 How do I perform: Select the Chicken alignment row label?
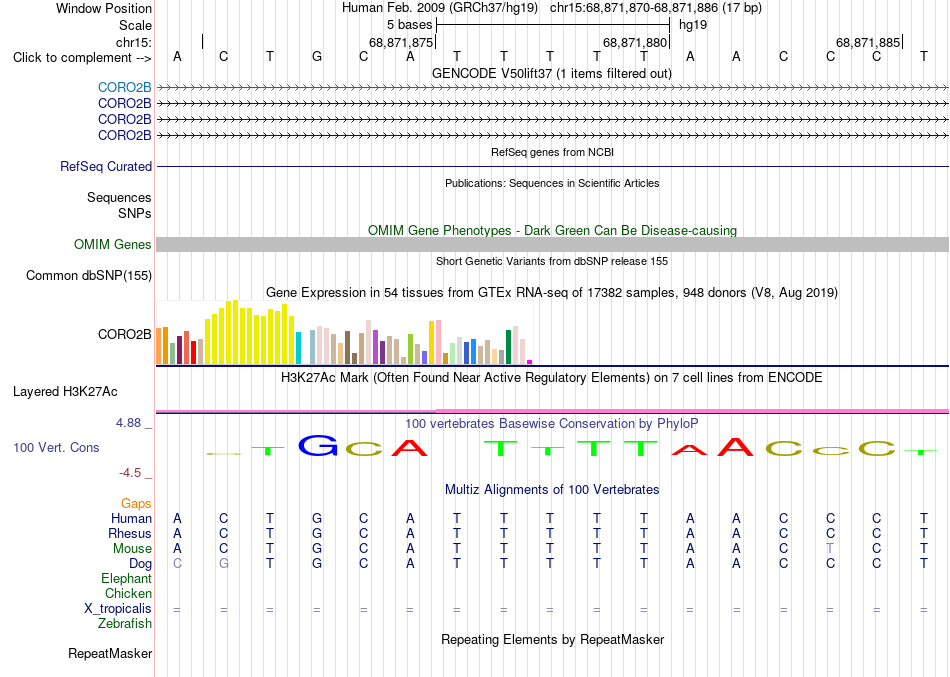pos(128,593)
